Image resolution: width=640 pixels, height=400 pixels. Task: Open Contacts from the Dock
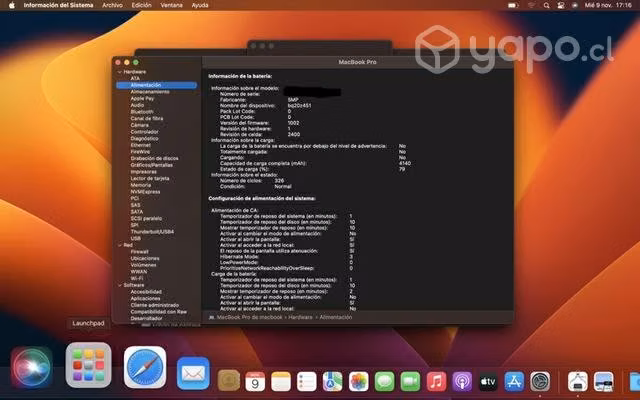click(x=229, y=381)
